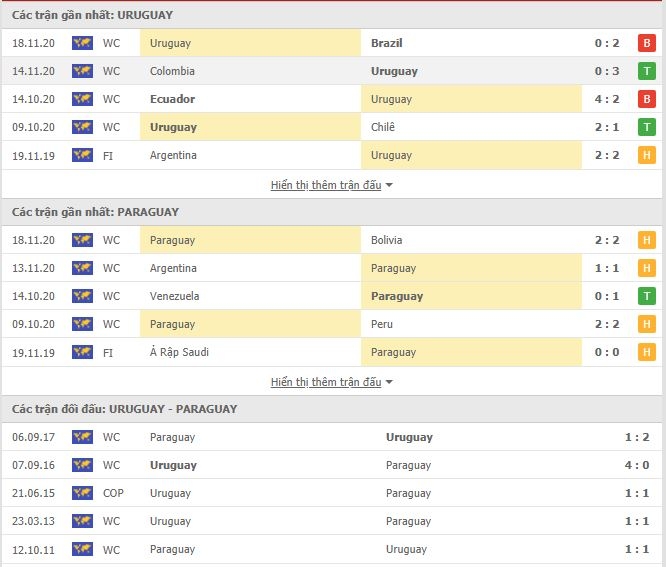The height and width of the screenshot is (567, 666).
Task: Expand more Paraguay matches dropdown arrow
Action: [x=389, y=382]
